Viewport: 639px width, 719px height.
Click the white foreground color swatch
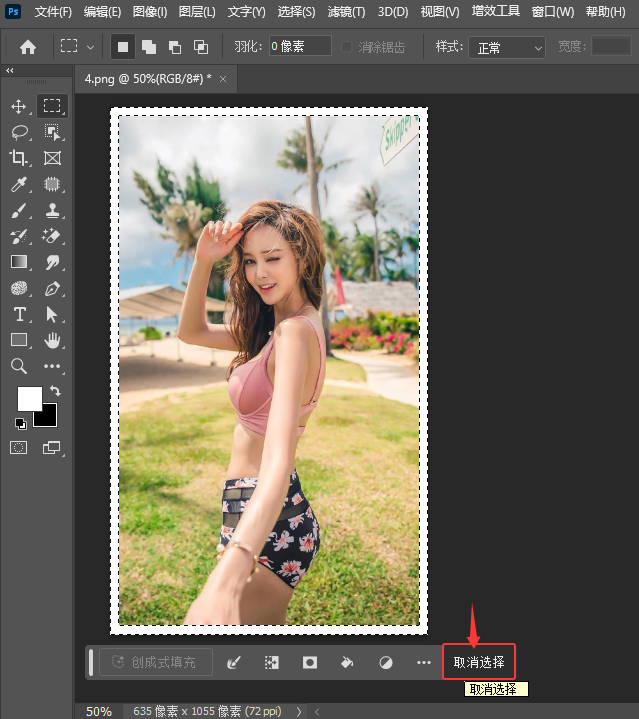coord(29,398)
